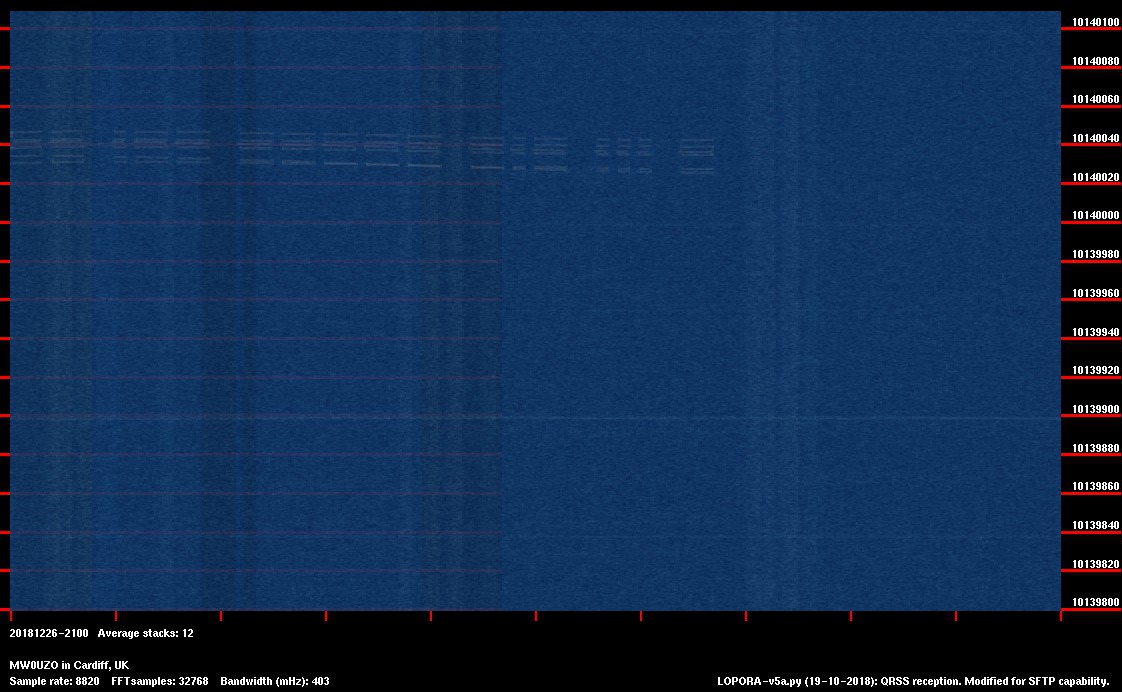Click the 10139920 frequency label

(1096, 370)
